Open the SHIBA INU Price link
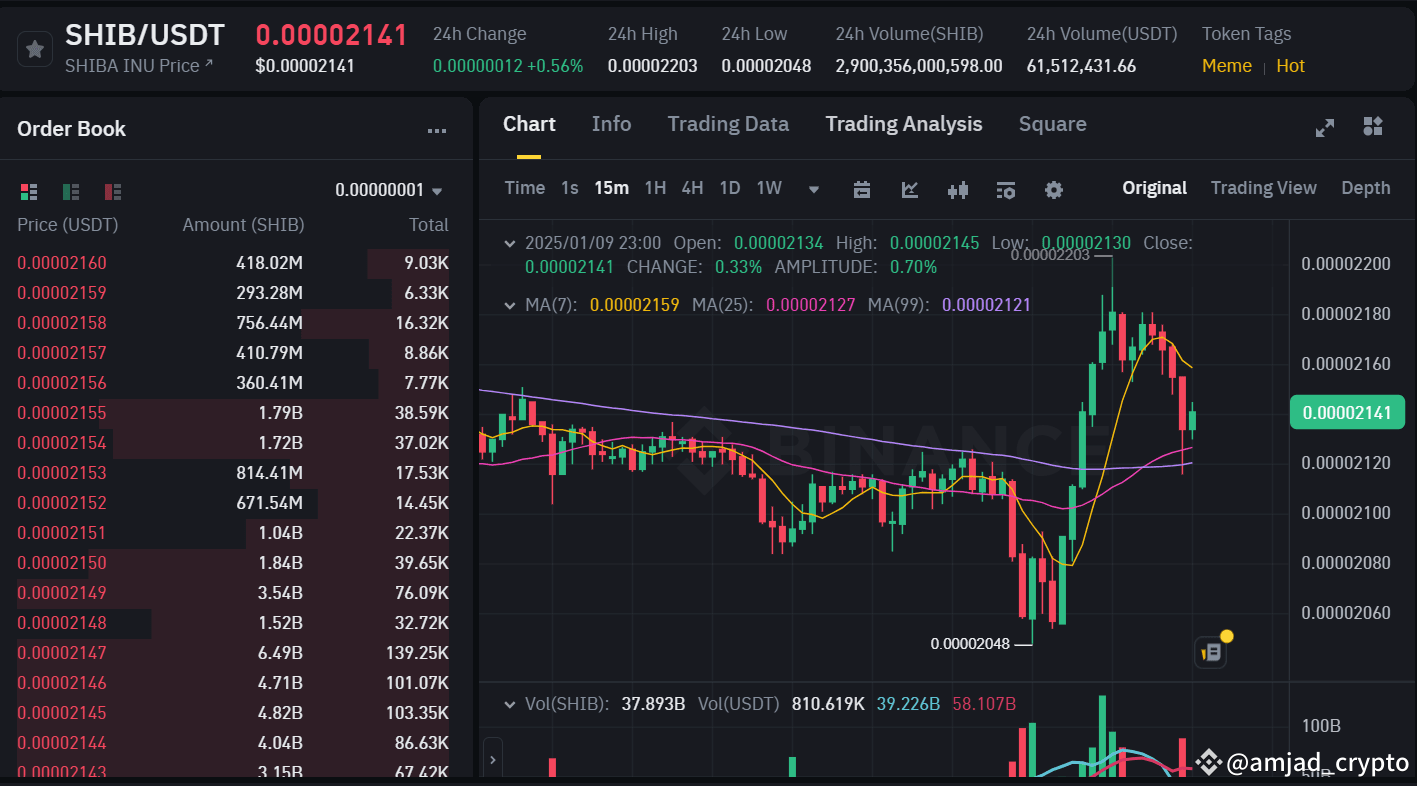The width and height of the screenshot is (1417, 786). (x=139, y=66)
